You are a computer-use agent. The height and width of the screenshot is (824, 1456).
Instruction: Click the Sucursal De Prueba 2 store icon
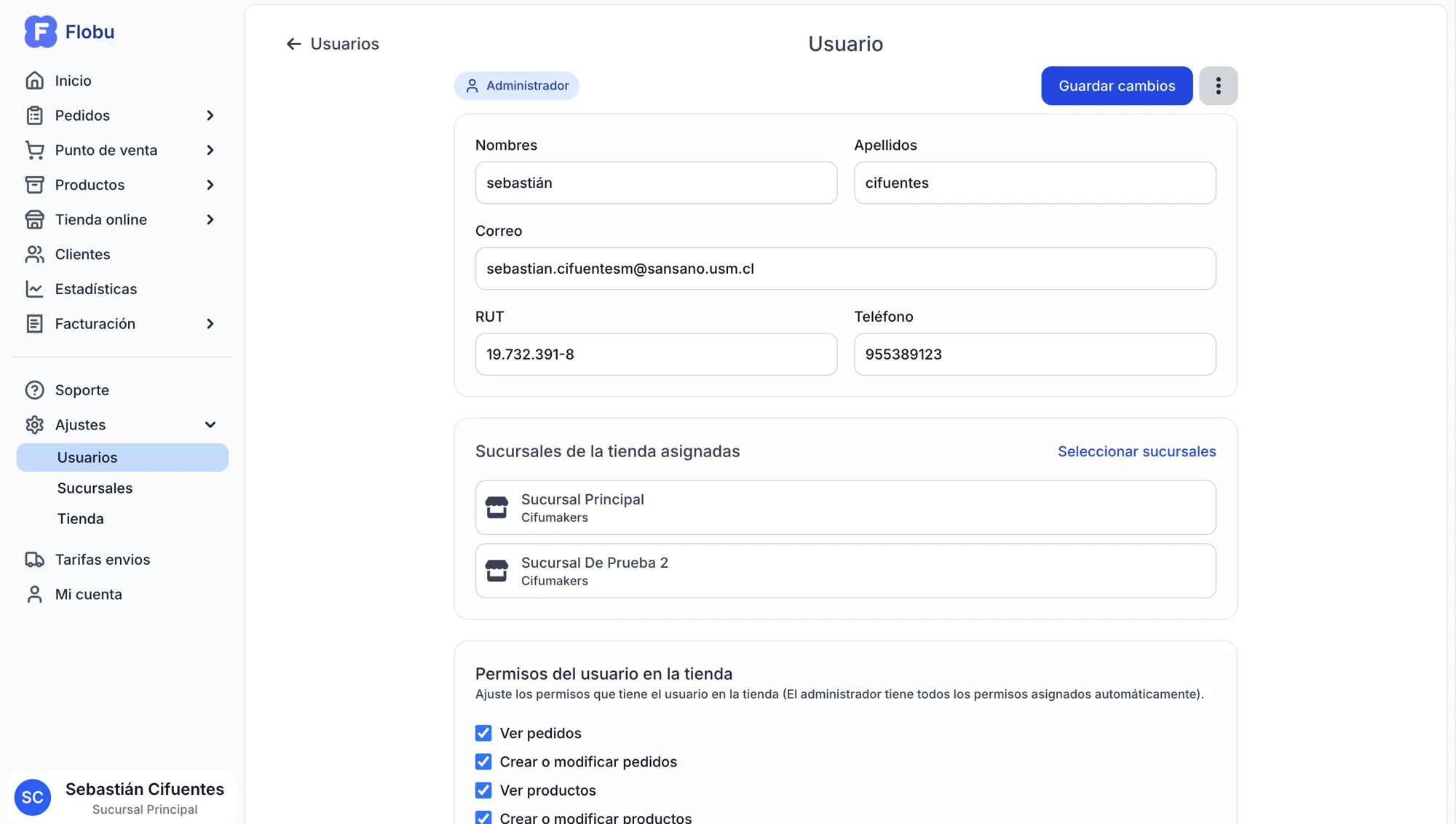pyautogui.click(x=496, y=571)
